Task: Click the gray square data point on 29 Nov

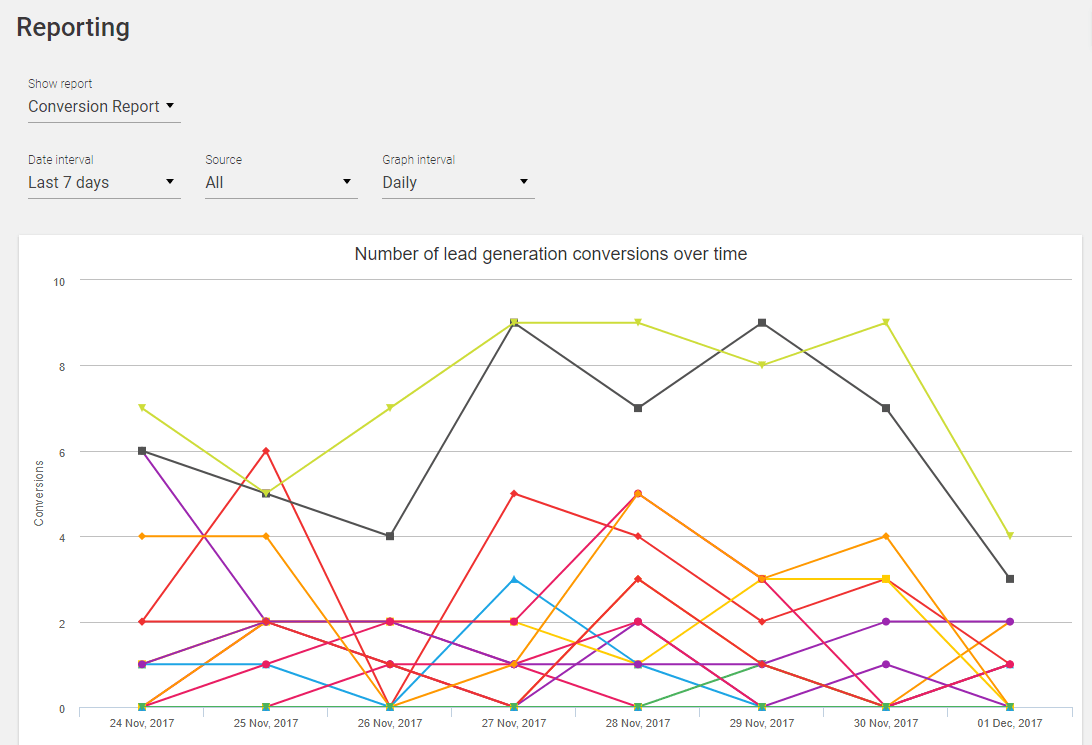Action: 762,323
